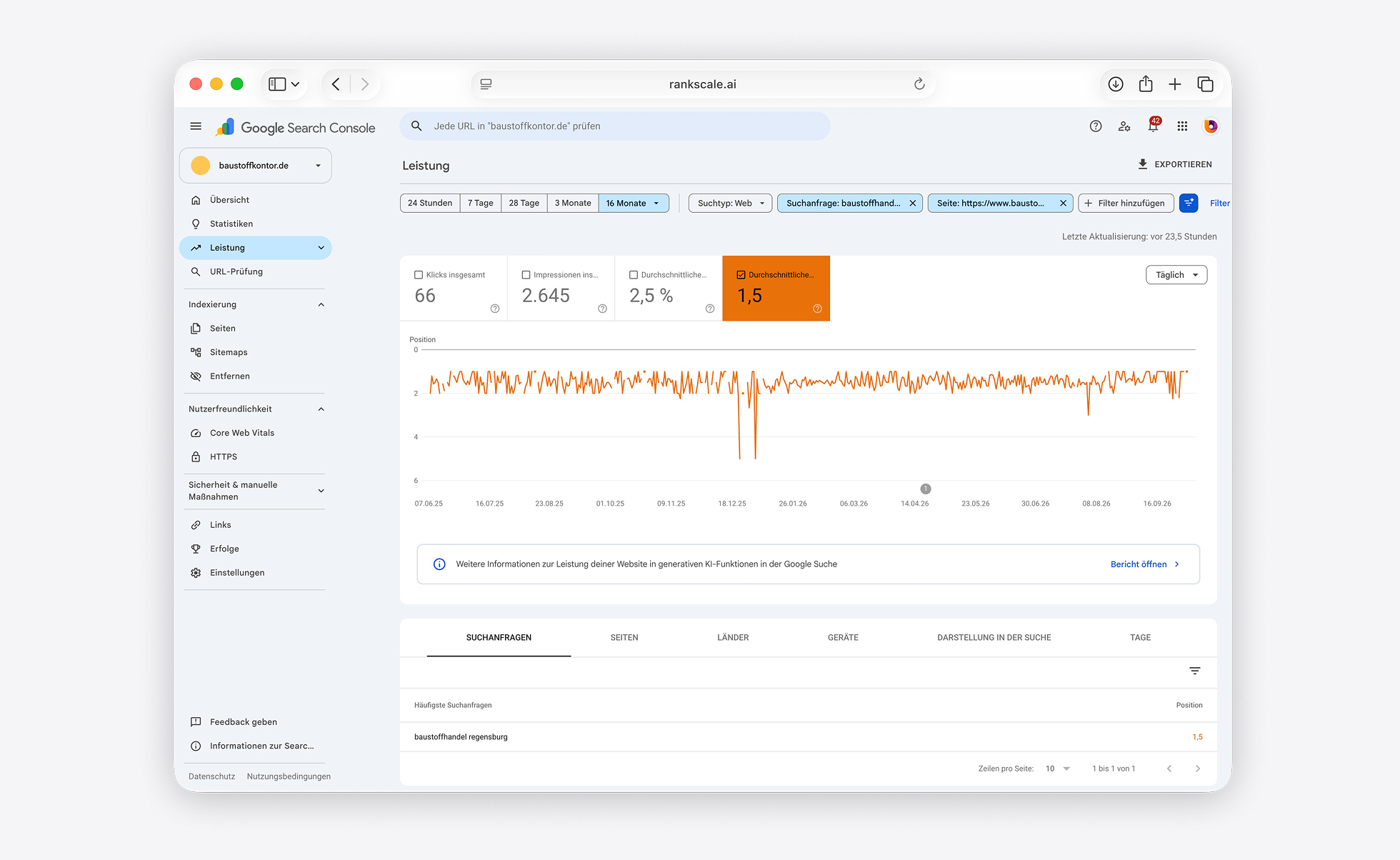This screenshot has height=860, width=1400.
Task: Open the account avatar
Action: pos(1211,126)
